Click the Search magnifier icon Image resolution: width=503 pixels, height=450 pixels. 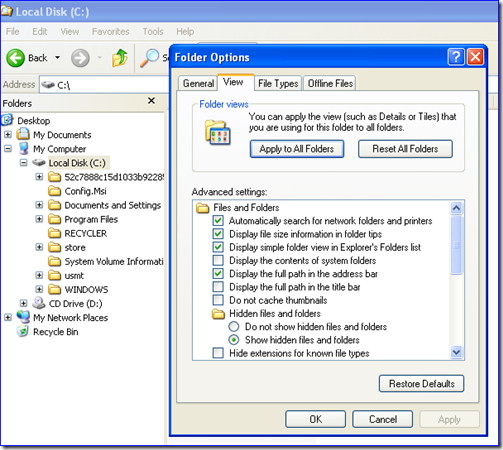pyautogui.click(x=149, y=58)
